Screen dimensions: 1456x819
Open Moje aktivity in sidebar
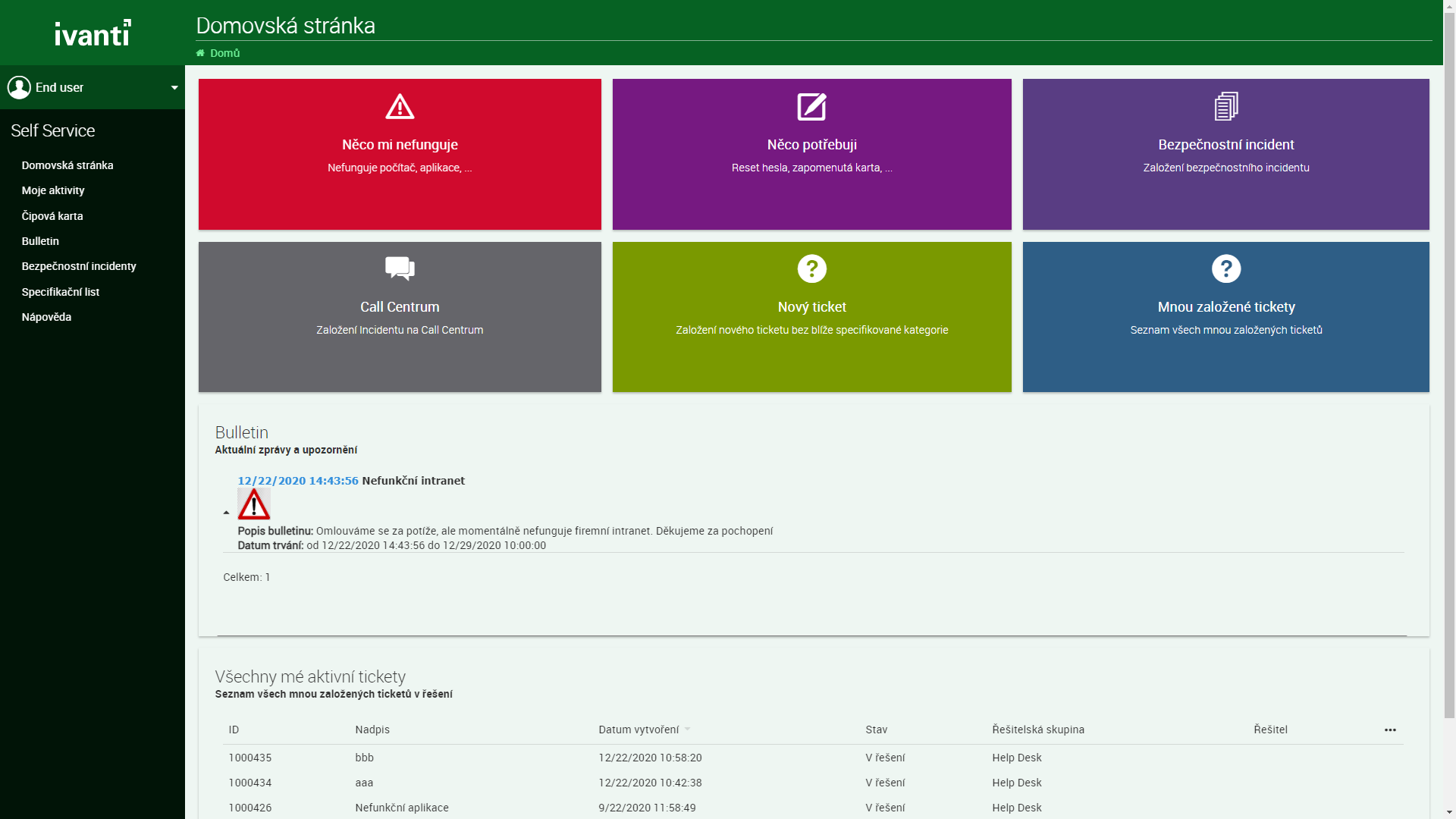pos(53,190)
